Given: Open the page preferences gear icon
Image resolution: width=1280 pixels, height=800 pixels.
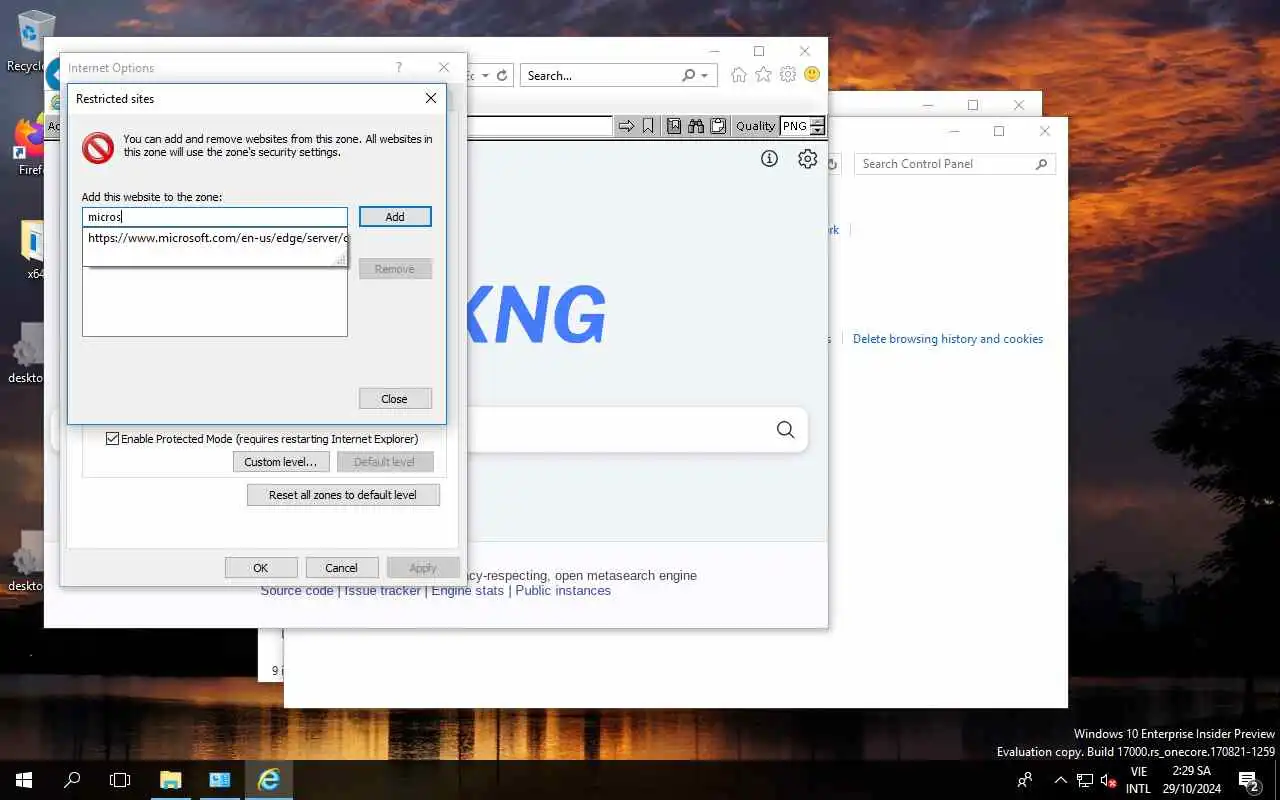Looking at the screenshot, I should (x=808, y=159).
